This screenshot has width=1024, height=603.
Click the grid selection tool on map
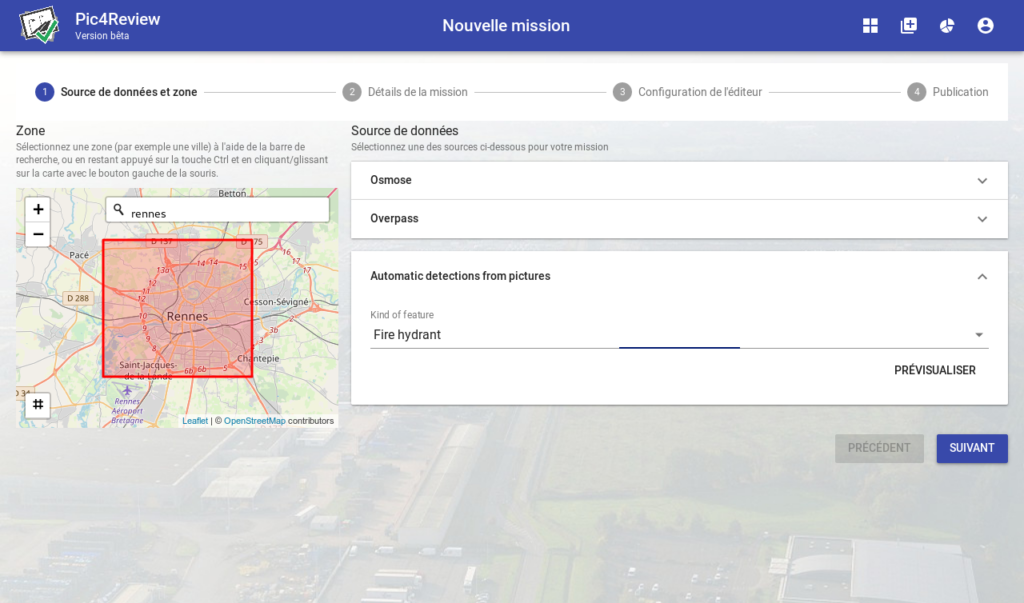click(38, 404)
